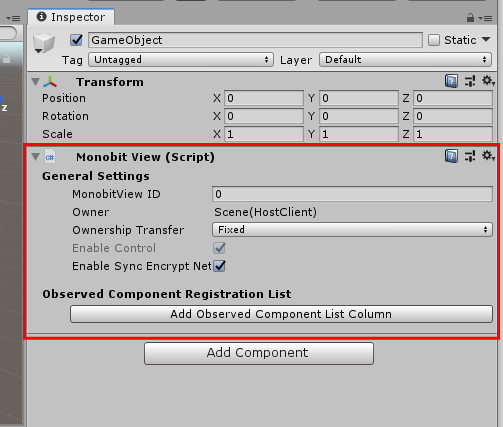Screen dimensions: 503x427
Task: Open Monobit View preset selector icon
Action: (x=470, y=156)
